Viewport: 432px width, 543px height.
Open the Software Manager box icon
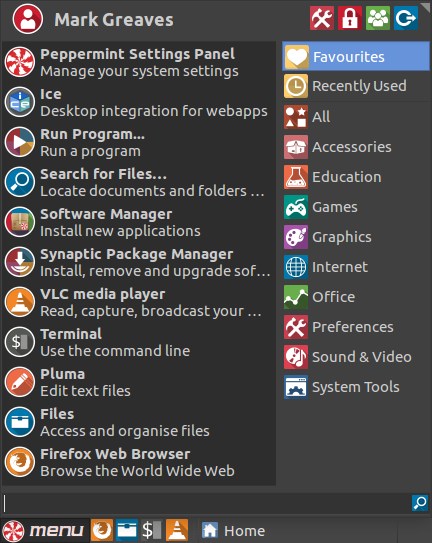pos(20,222)
